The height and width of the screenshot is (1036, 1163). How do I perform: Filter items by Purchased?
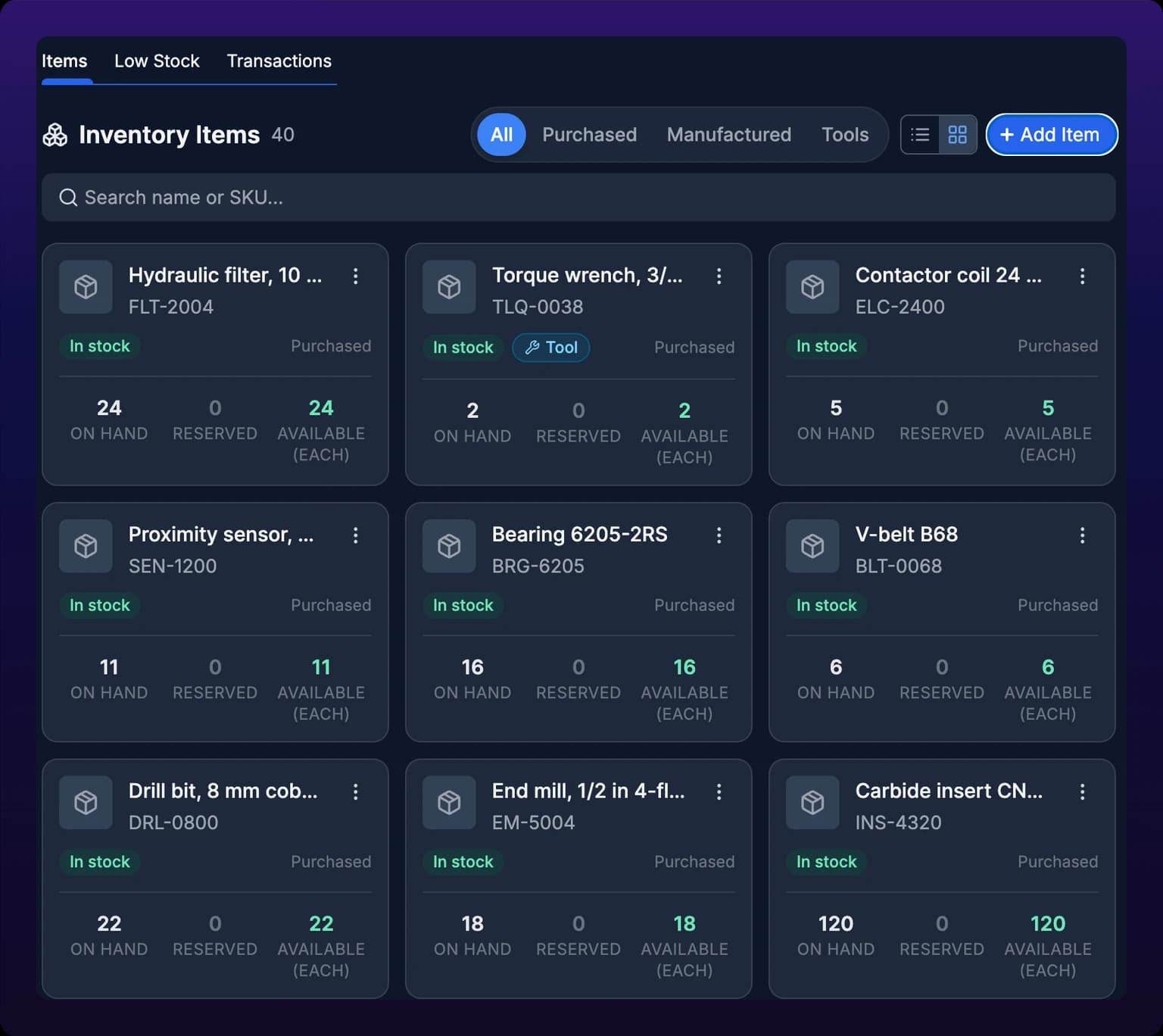click(589, 135)
